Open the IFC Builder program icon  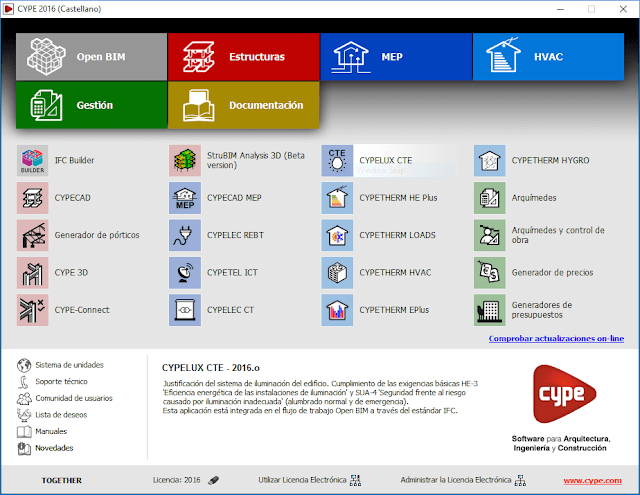point(33,160)
